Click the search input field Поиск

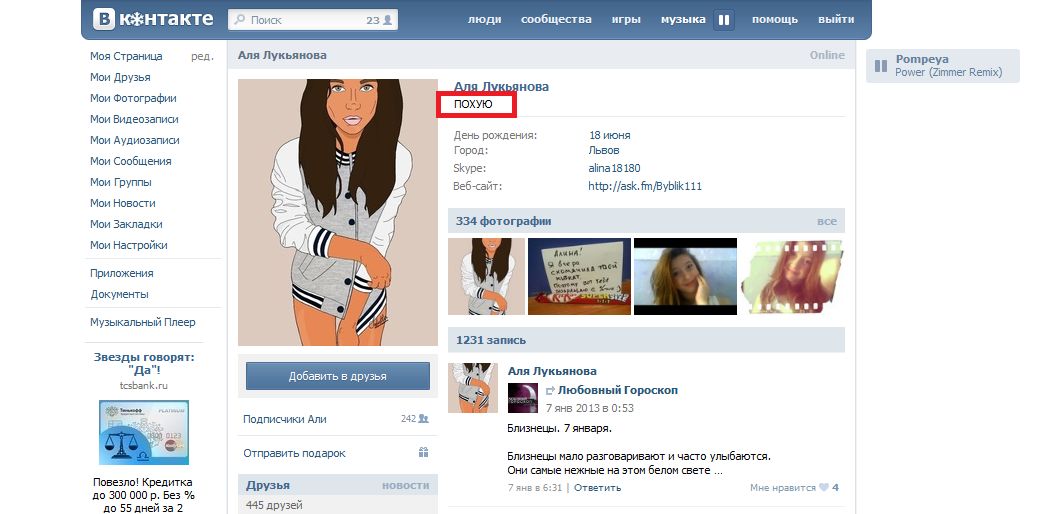click(313, 20)
